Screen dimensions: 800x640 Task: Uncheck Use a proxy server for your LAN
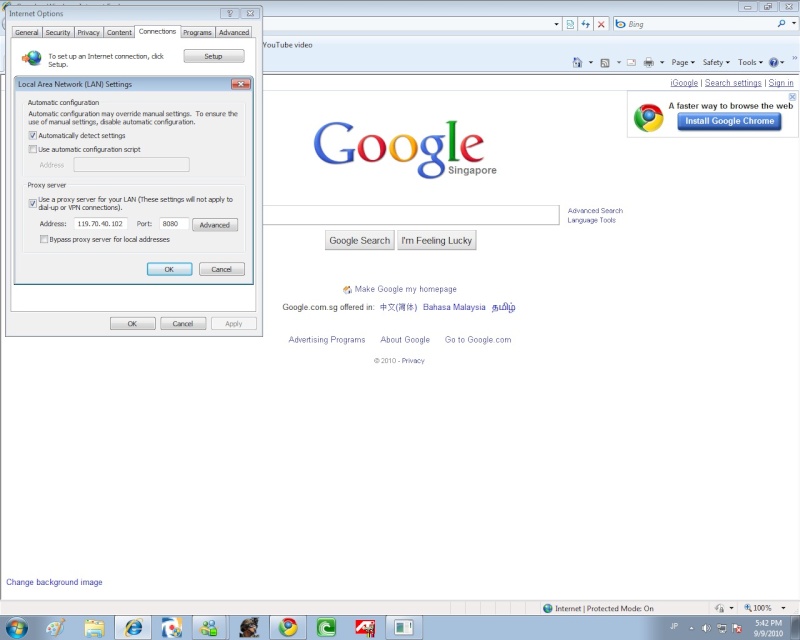tap(33, 203)
